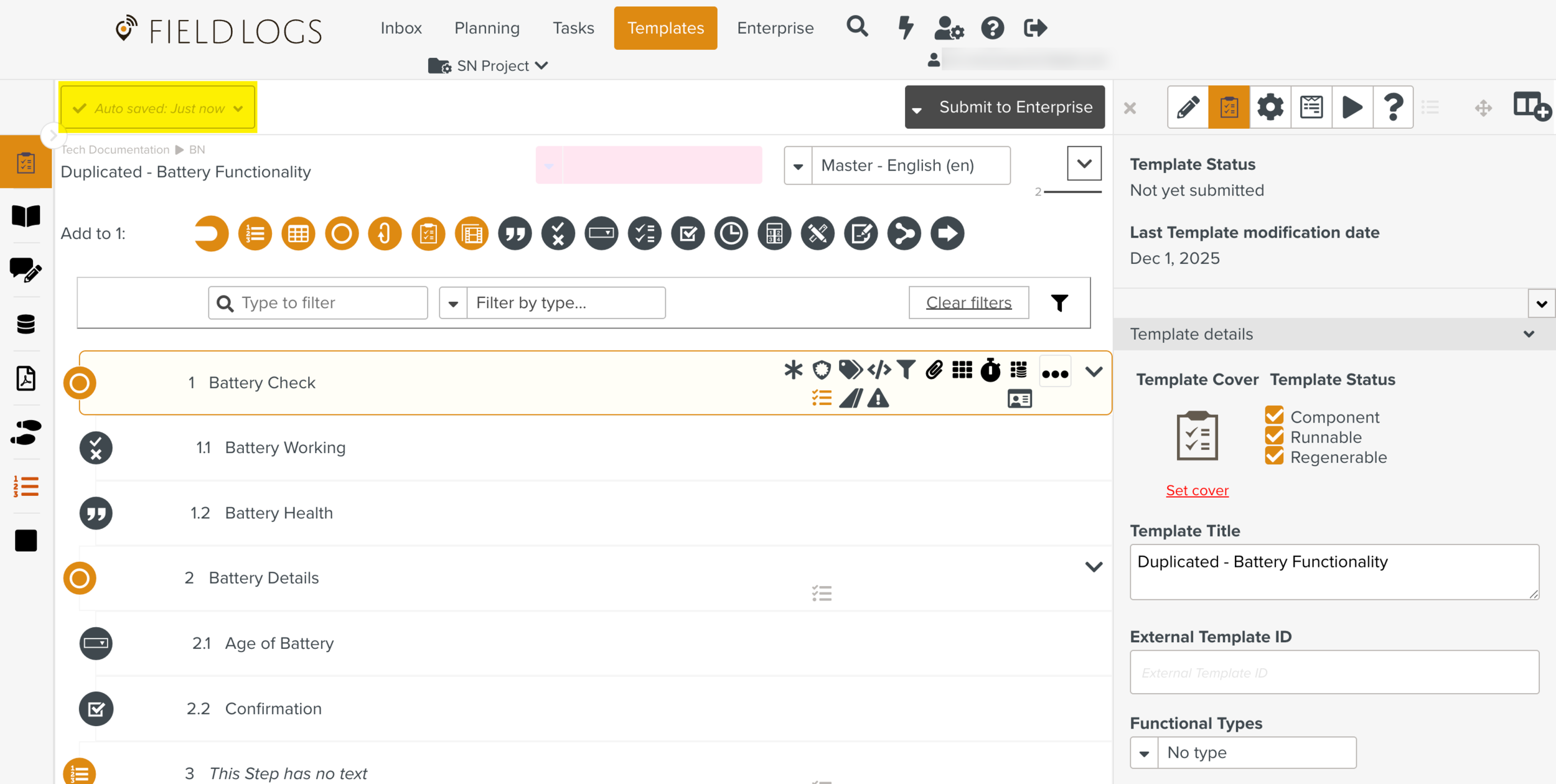Collapse the Battery Details step chevron
Viewport: 1556px width, 784px height.
pos(1094,567)
